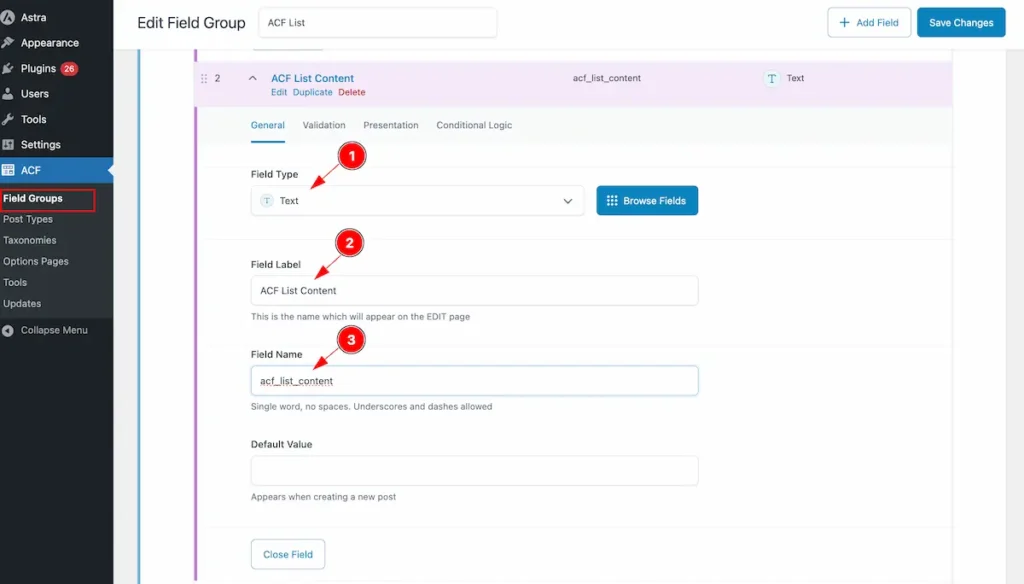The width and height of the screenshot is (1024, 584).
Task: Click the ACF menu icon
Action: coord(8,170)
